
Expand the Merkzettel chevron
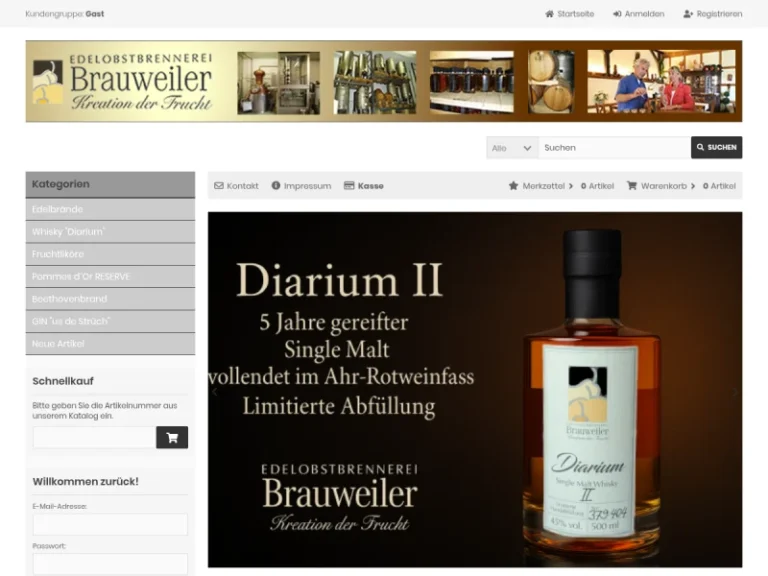(x=571, y=186)
